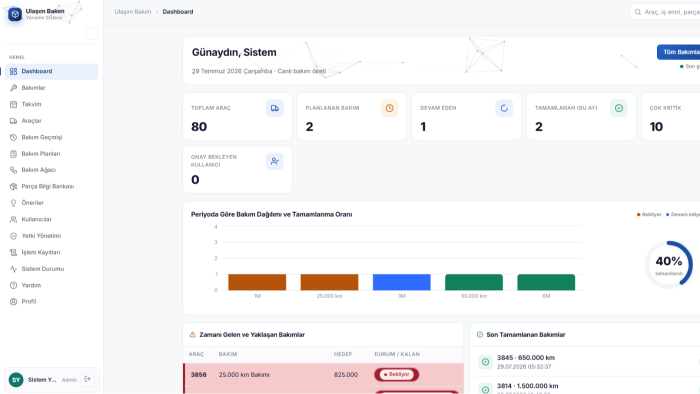700x394 pixels.
Task: Click the Bakım Geçmişi history icon
Action: 13,137
